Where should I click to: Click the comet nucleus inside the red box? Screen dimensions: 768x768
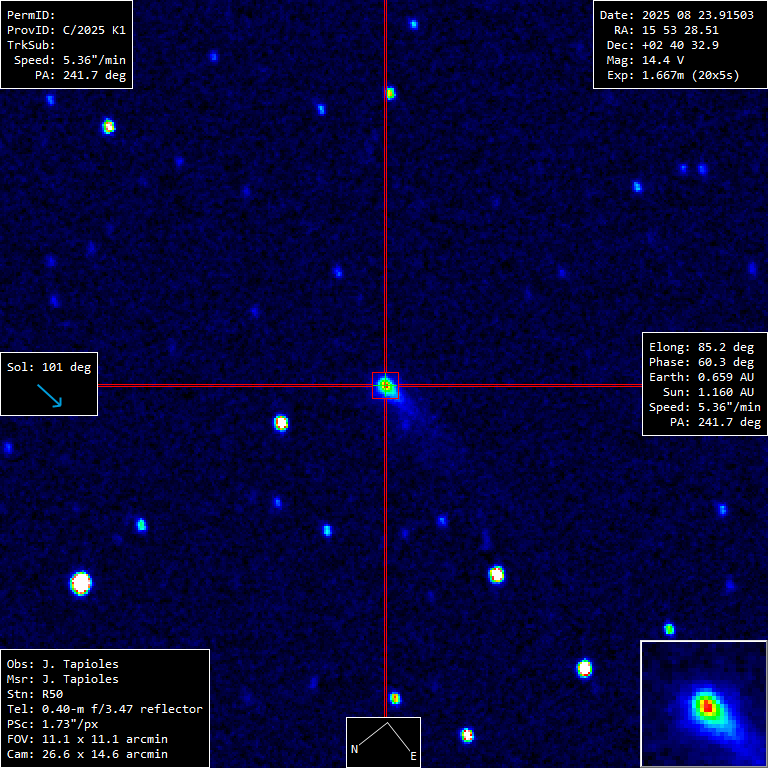[385, 385]
